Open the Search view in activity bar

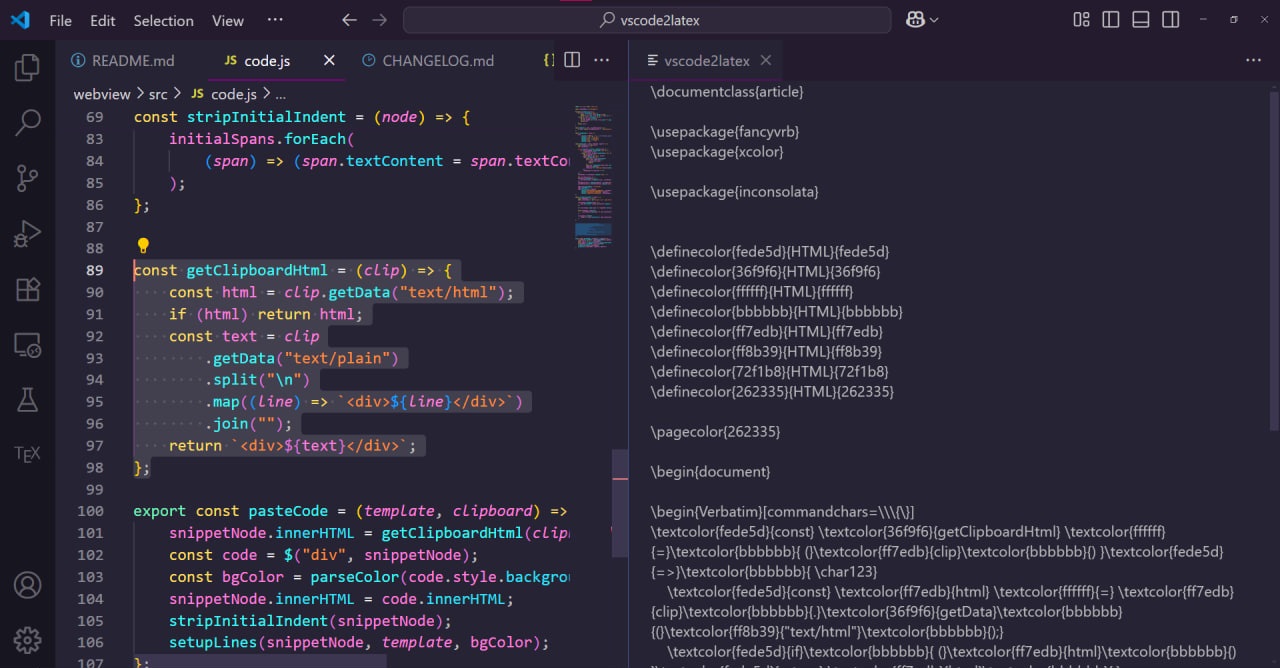[x=27, y=123]
